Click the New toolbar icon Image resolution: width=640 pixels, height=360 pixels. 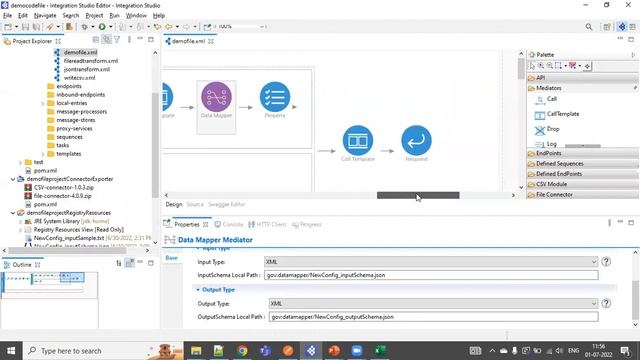point(8,27)
